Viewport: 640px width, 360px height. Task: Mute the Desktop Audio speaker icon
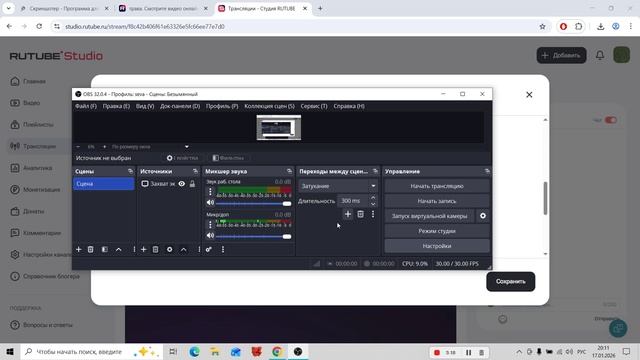point(210,202)
